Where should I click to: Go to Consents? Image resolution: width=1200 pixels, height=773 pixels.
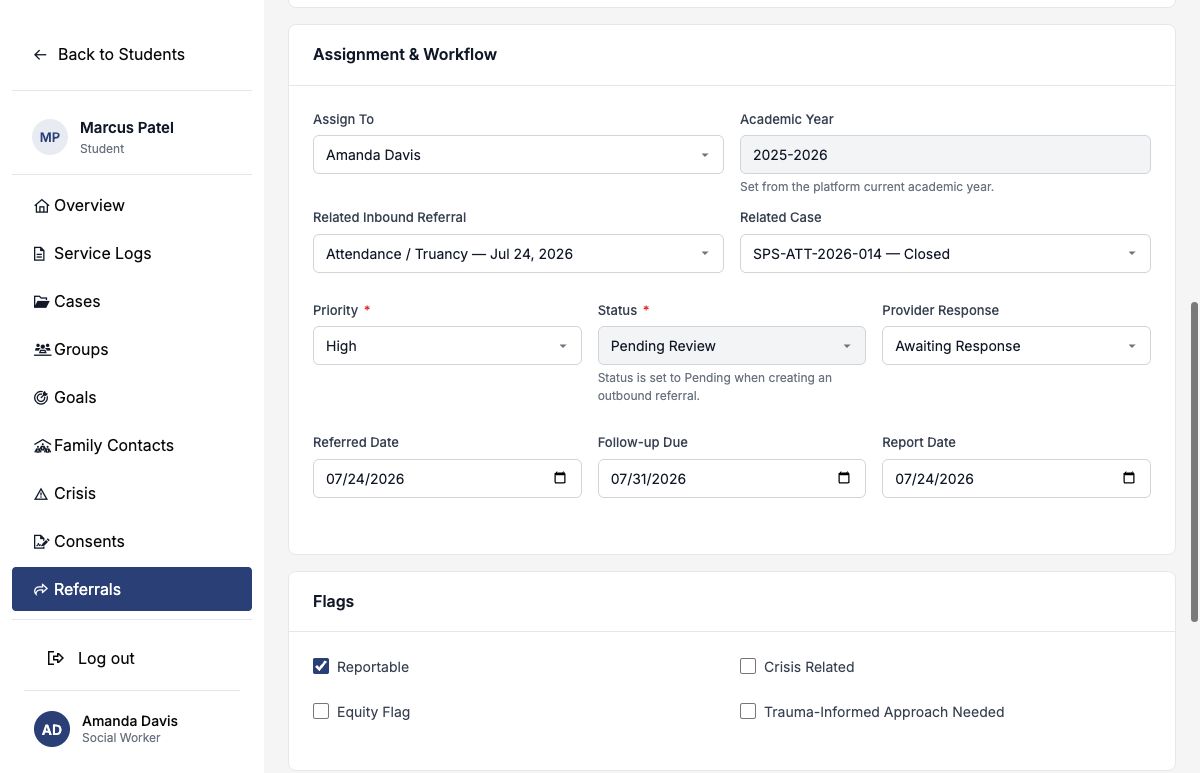[x=132, y=542]
